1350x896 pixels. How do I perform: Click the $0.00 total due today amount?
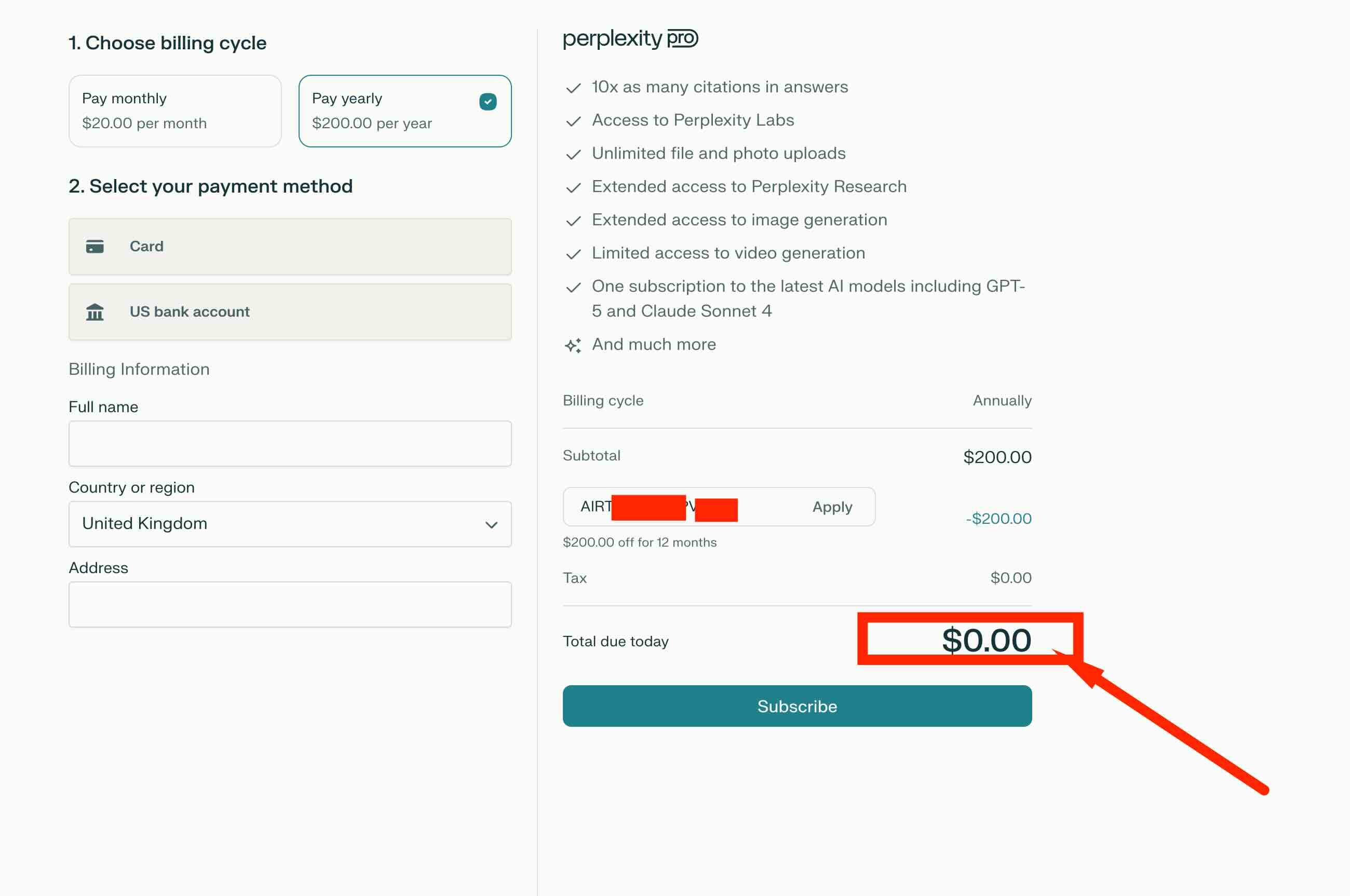(986, 640)
